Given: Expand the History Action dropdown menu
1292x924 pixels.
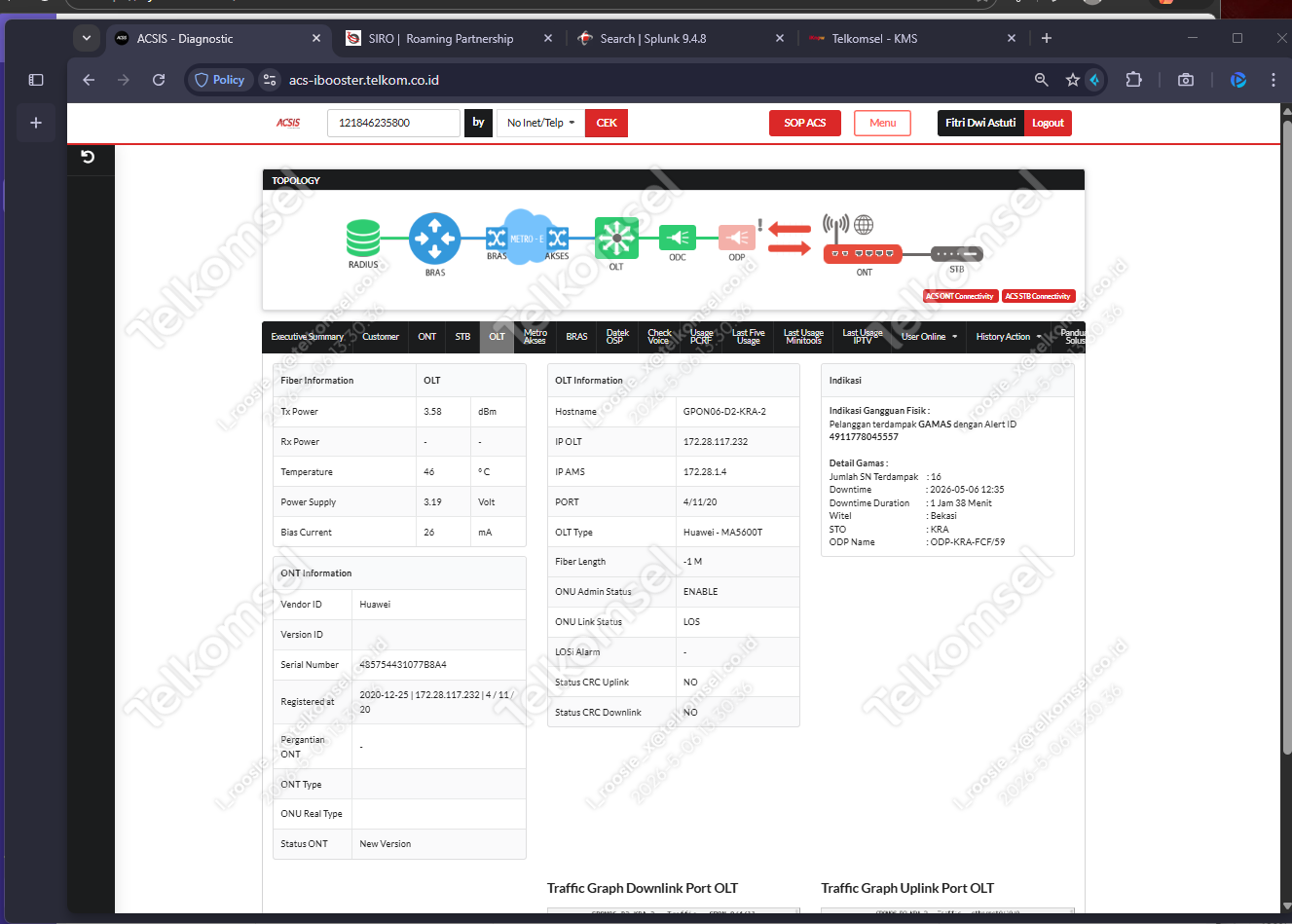Looking at the screenshot, I should (1009, 337).
